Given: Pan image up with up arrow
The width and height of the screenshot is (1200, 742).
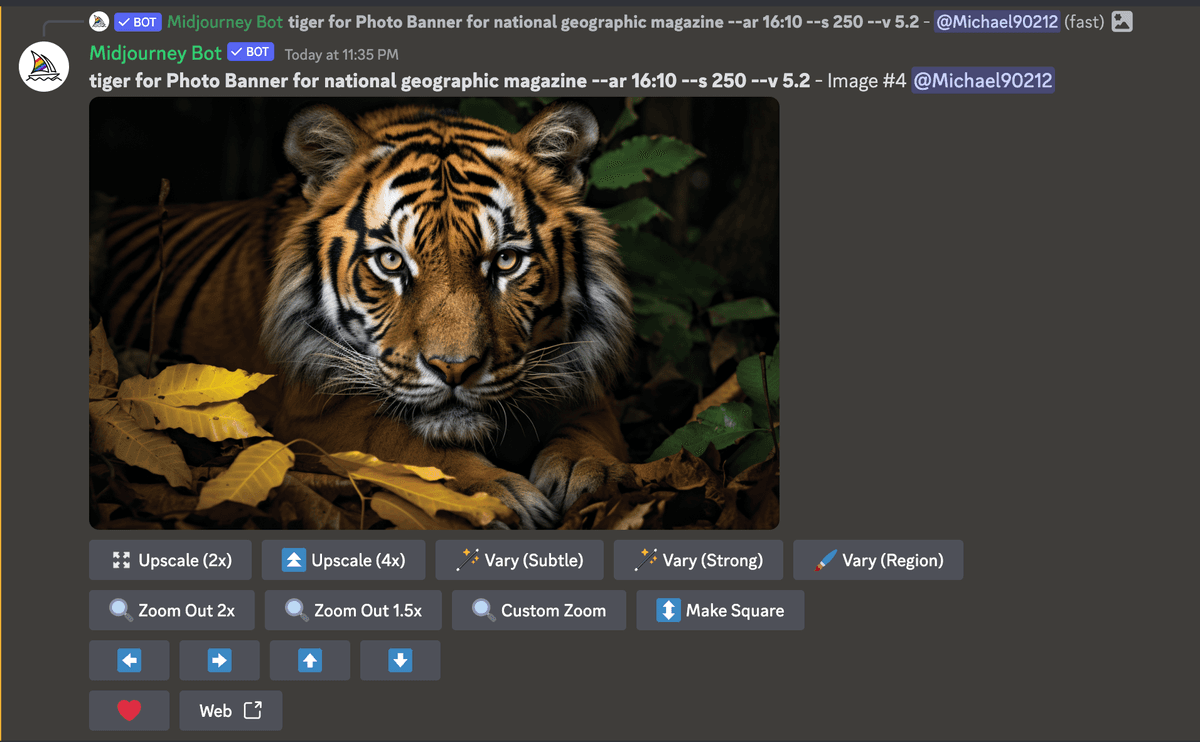Looking at the screenshot, I should point(310,660).
